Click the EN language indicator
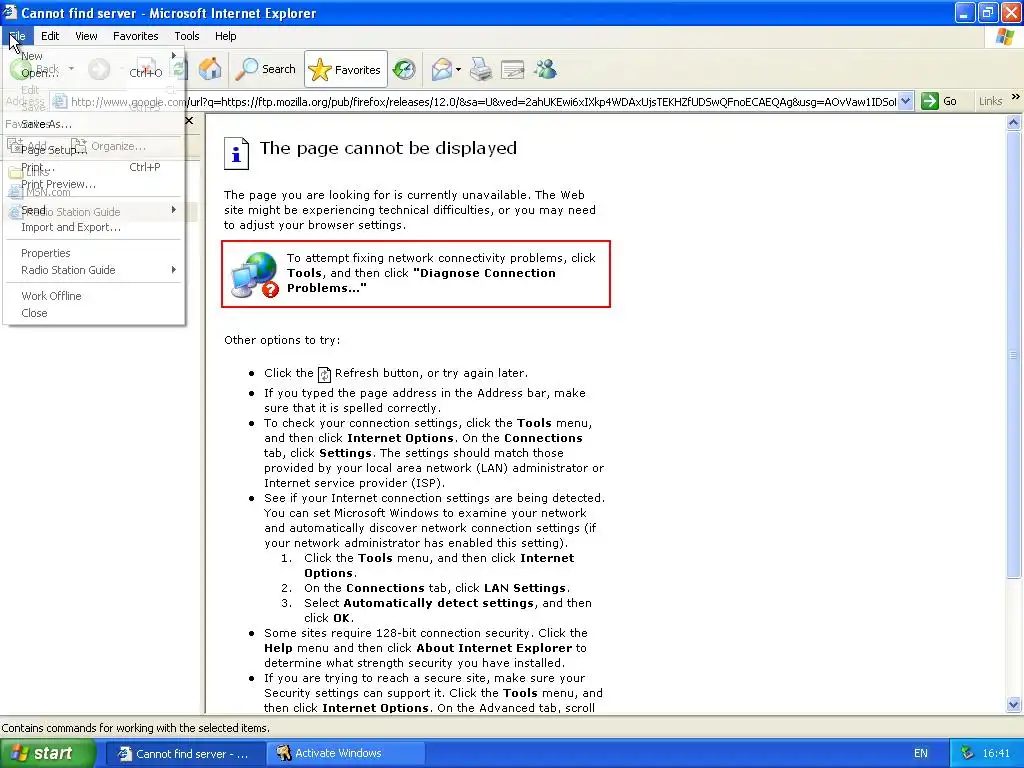The image size is (1024, 768). point(921,754)
